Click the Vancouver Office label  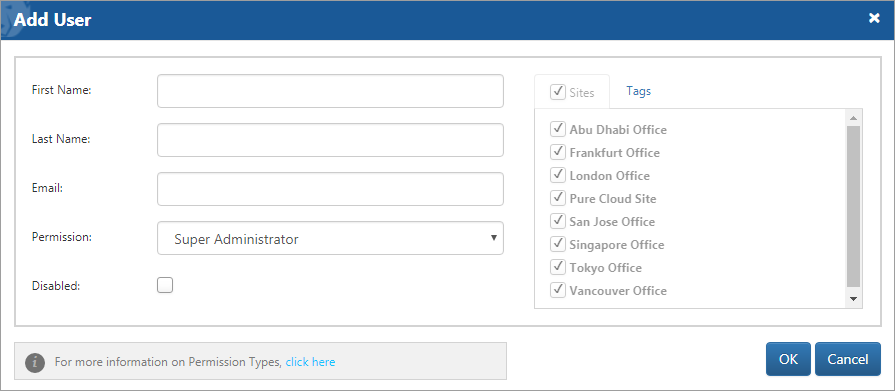tap(618, 291)
